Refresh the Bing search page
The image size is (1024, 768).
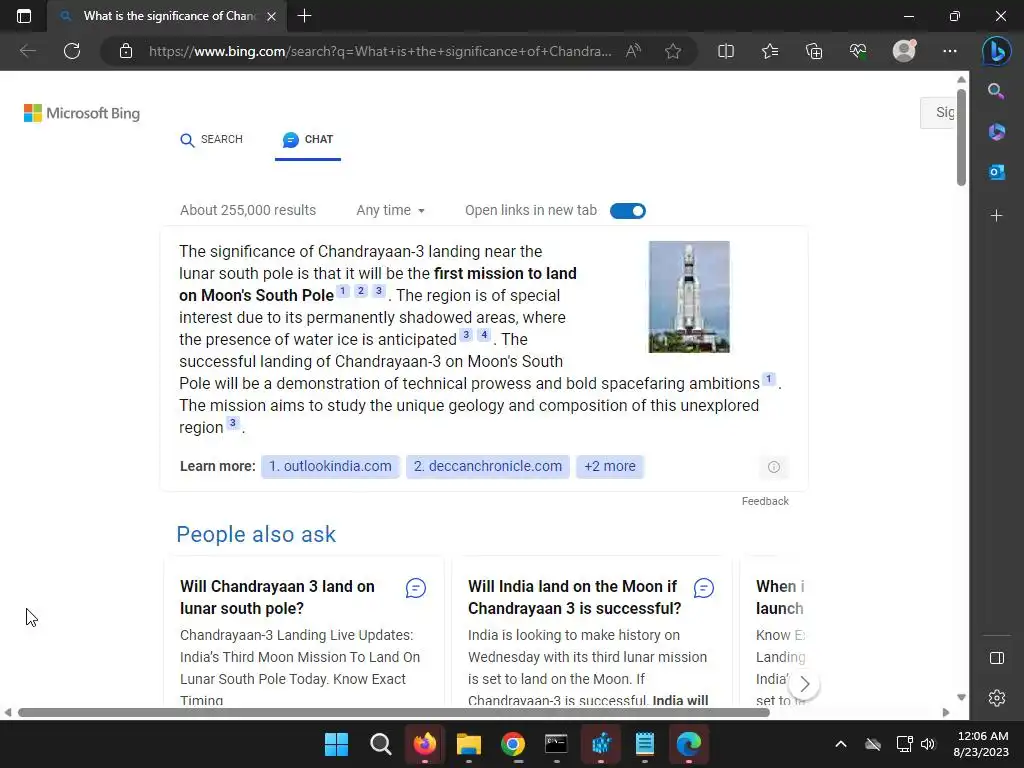pos(72,51)
